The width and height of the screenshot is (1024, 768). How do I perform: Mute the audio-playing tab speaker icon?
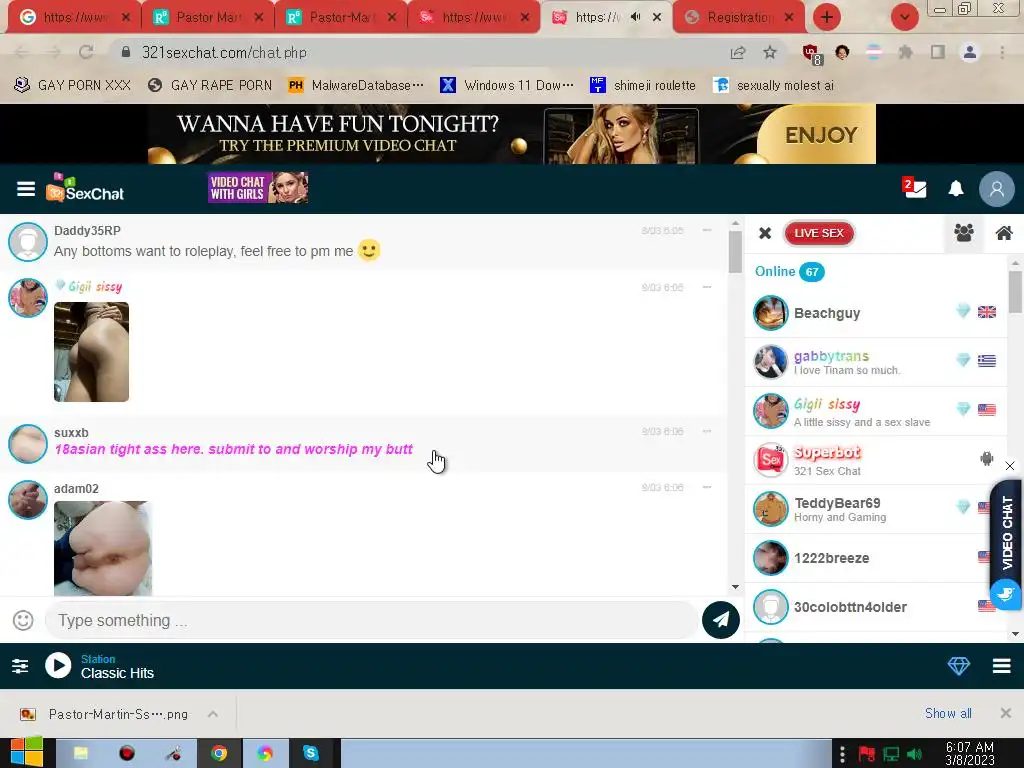tap(635, 17)
